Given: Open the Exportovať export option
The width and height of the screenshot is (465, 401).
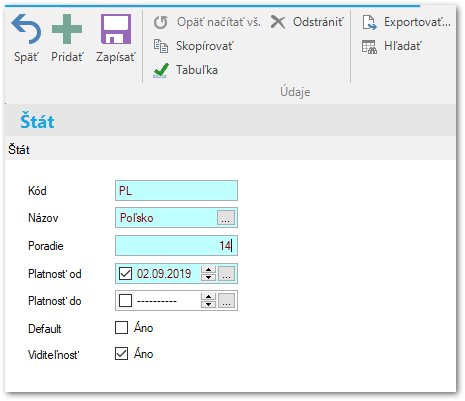Looking at the screenshot, I should (406, 22).
